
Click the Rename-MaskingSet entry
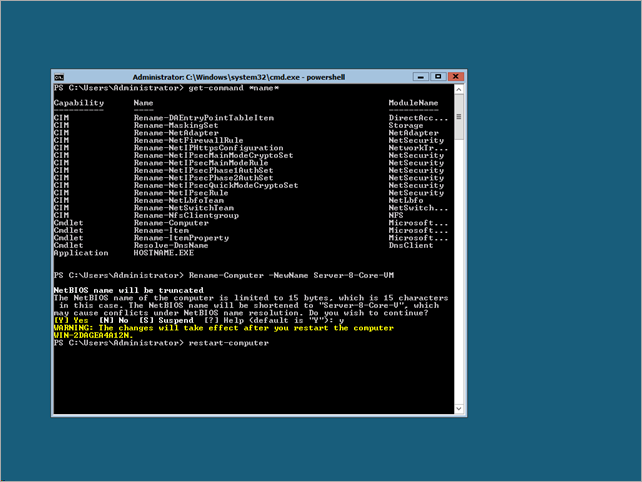176,125
